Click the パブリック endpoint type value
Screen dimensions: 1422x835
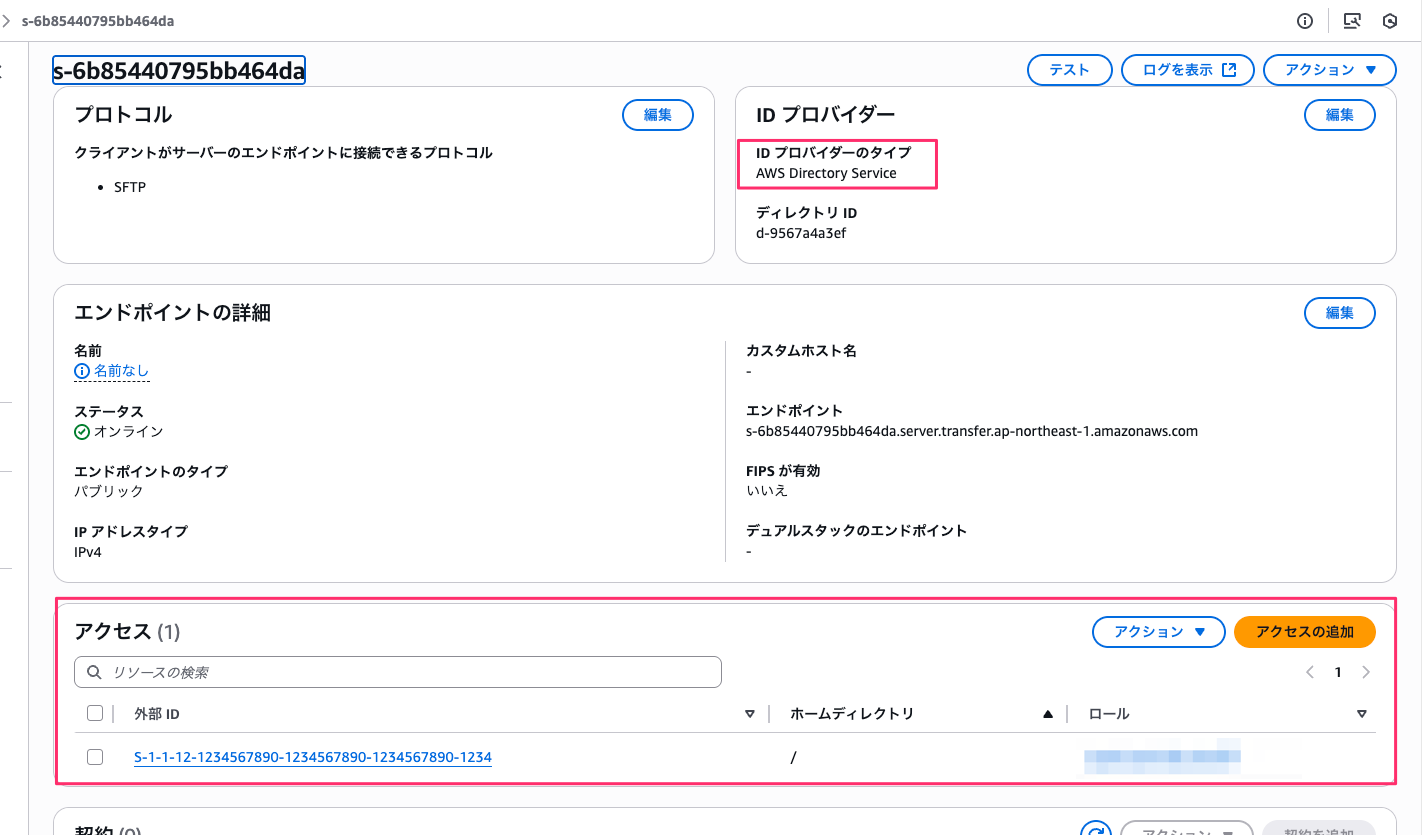point(109,491)
